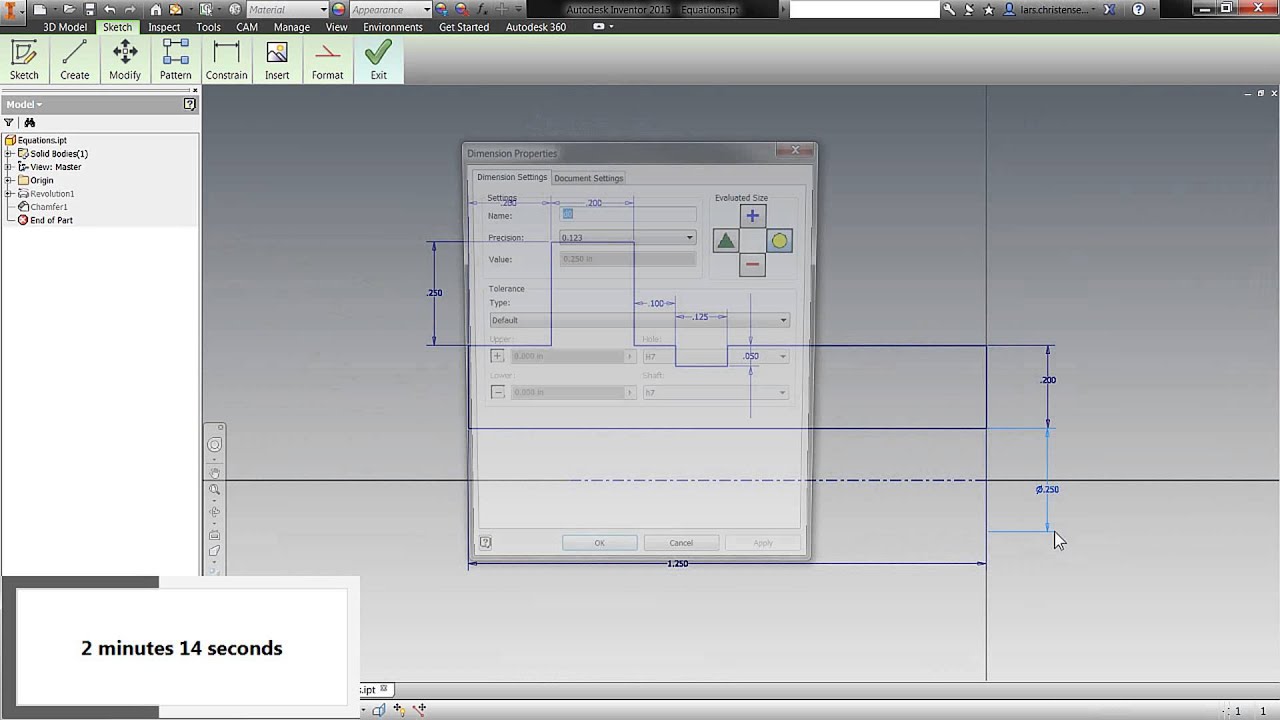Click the Help question mark icon

pos(1138,9)
